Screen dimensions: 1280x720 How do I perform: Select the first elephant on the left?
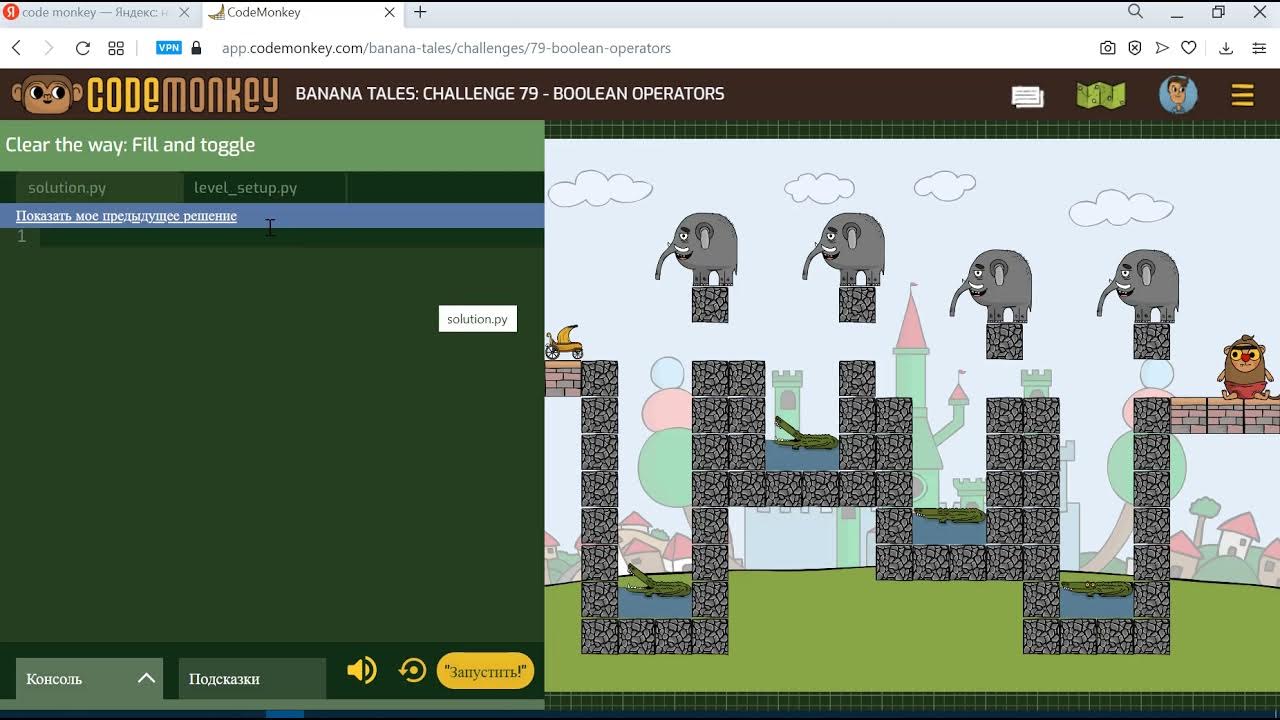pos(698,250)
